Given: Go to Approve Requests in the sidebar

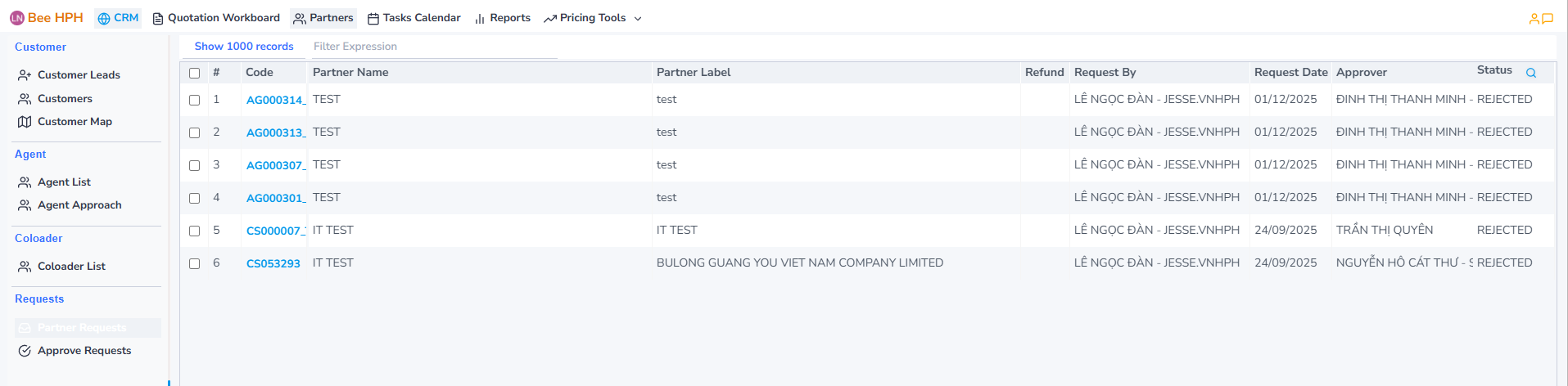Looking at the screenshot, I should tap(84, 351).
